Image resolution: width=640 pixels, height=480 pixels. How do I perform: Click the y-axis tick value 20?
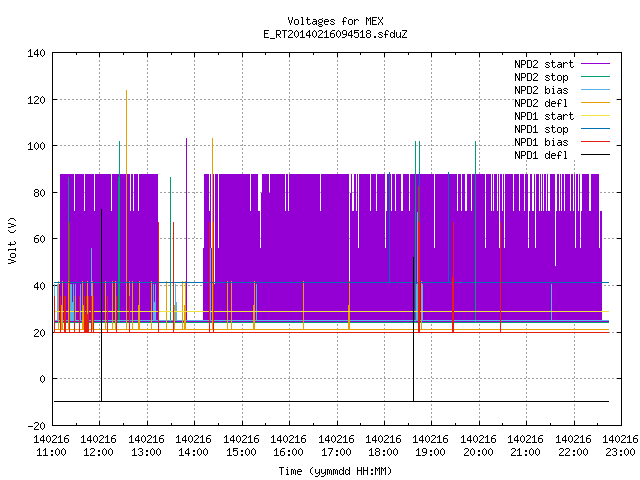(39, 333)
